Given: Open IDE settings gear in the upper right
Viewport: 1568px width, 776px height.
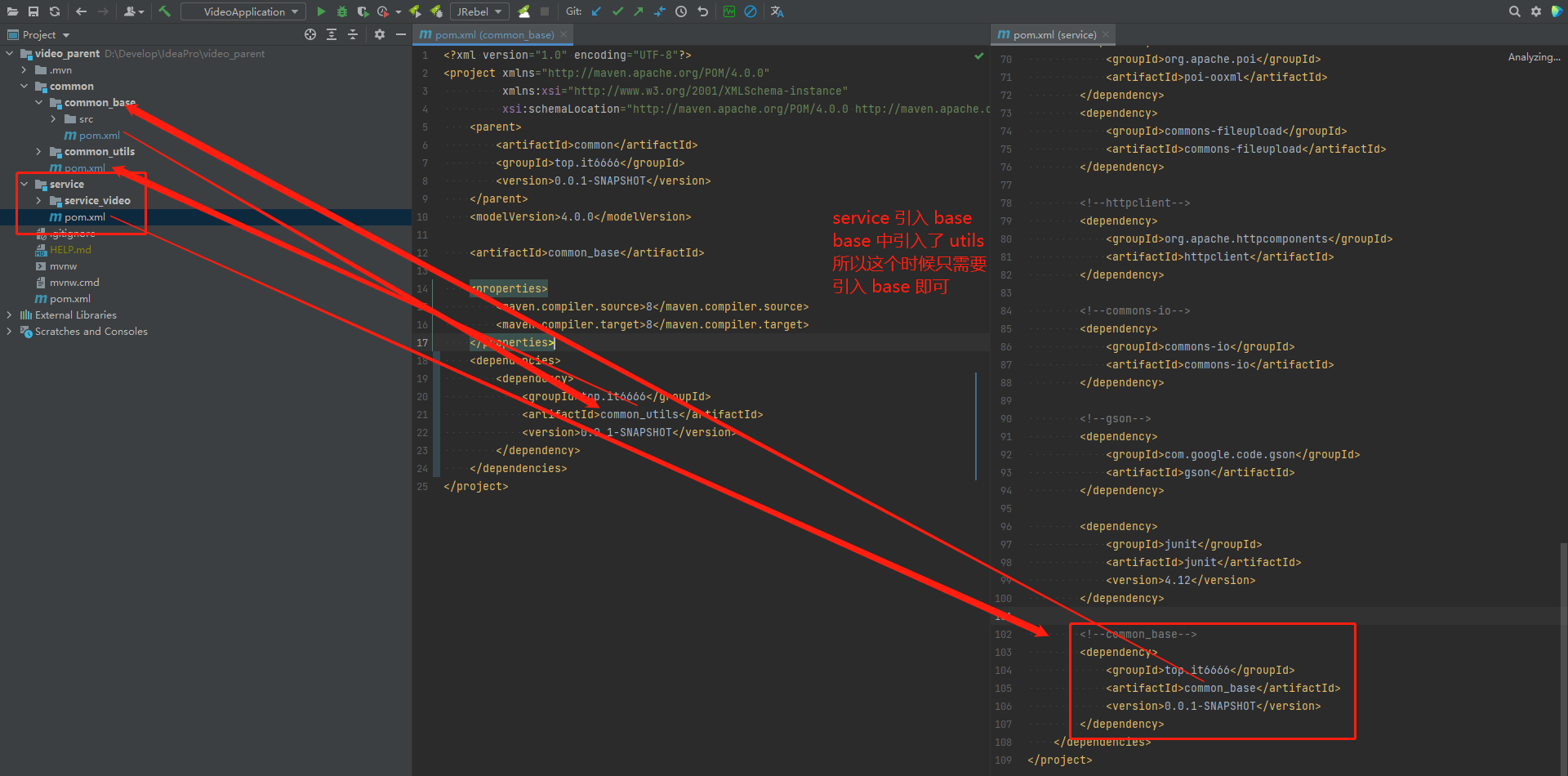Looking at the screenshot, I should [1535, 11].
